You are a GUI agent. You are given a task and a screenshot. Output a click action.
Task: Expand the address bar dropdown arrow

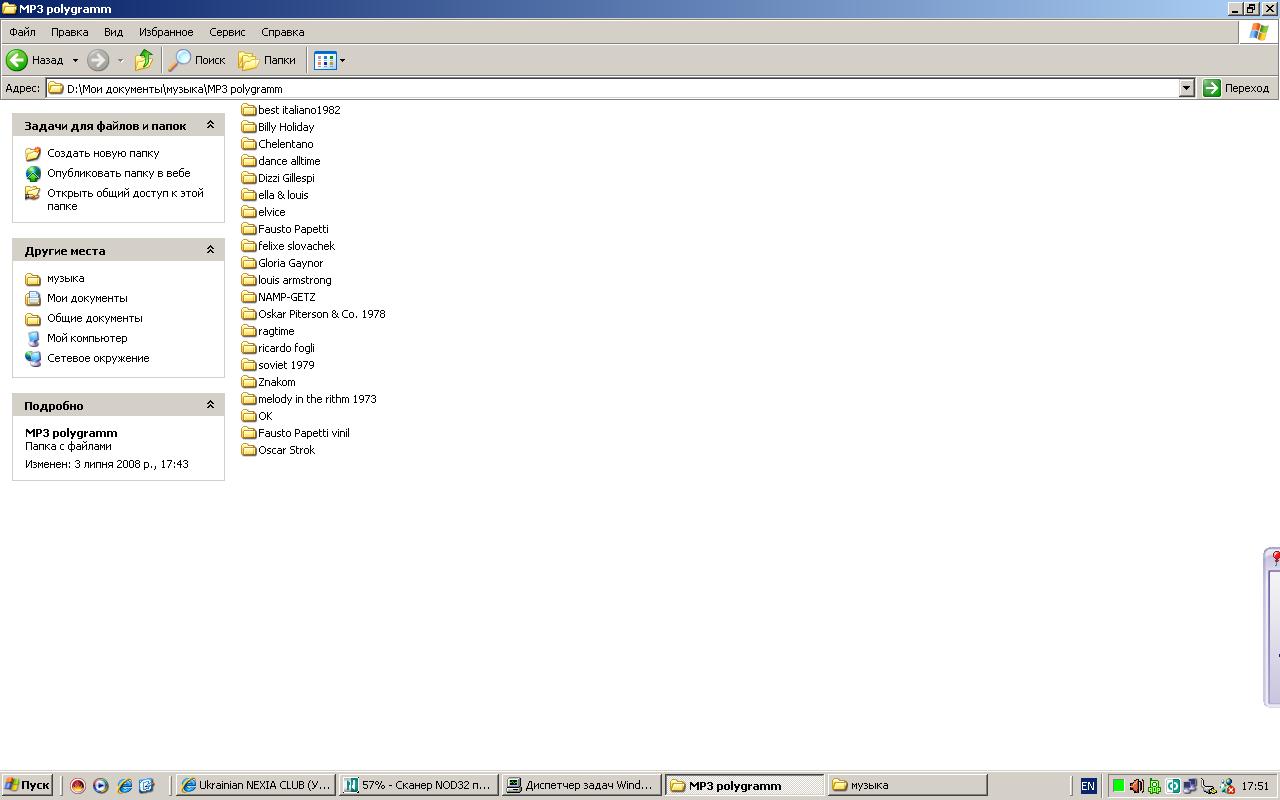(1186, 88)
